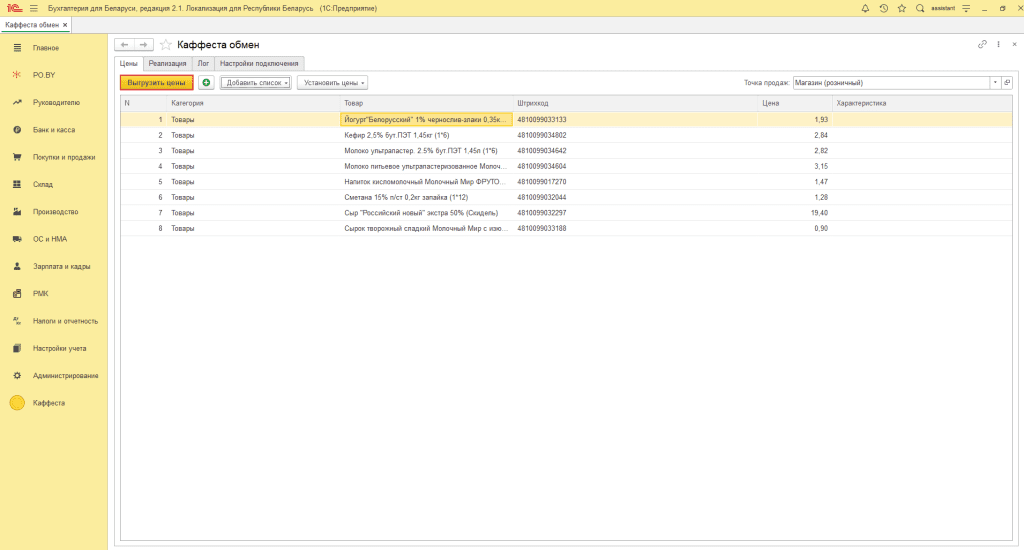The image size is (1024, 550).
Task: Open Зарплата и кадры person icon
Action: point(17,267)
